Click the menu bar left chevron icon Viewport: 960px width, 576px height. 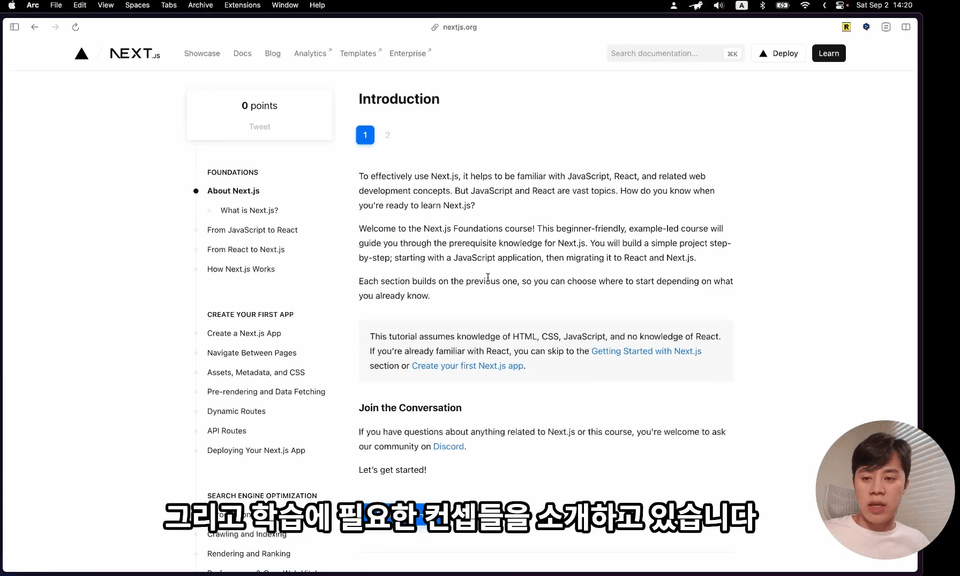point(824,5)
